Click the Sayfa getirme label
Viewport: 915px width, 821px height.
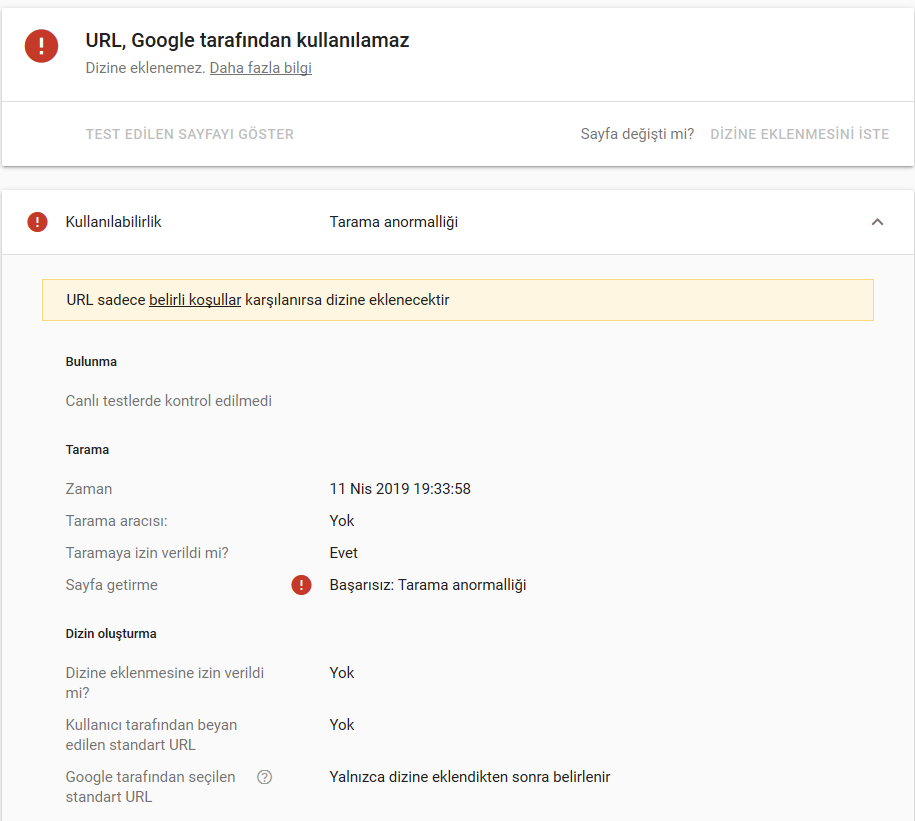click(x=111, y=585)
